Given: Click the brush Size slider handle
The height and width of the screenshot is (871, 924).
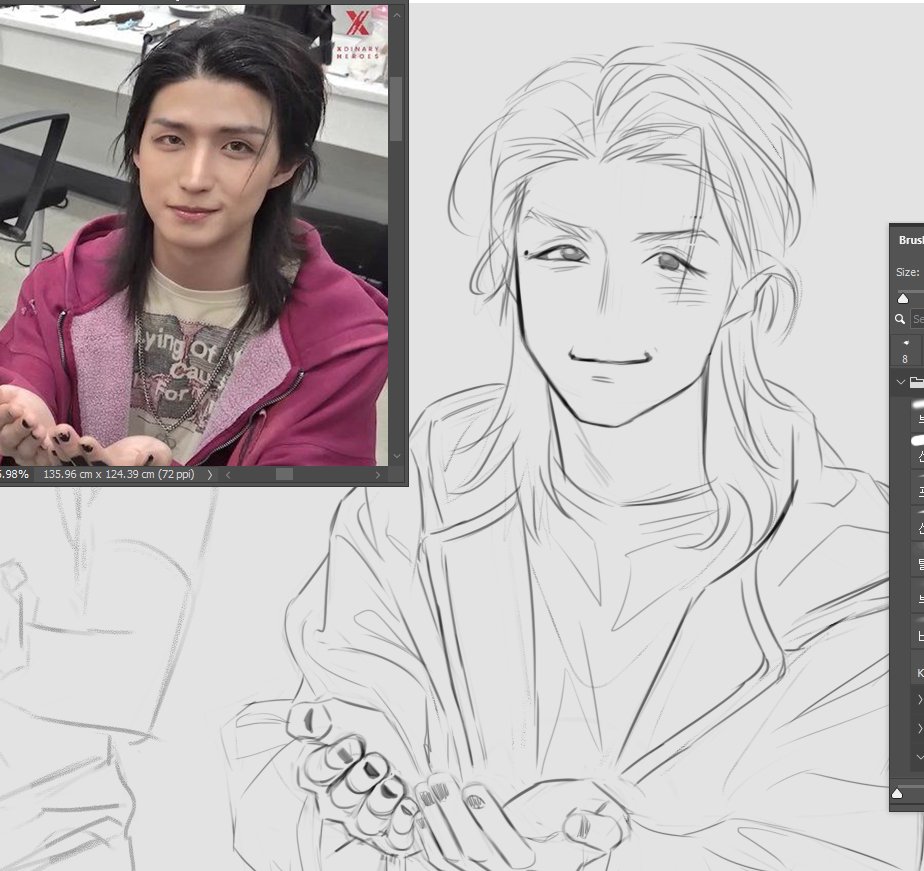Looking at the screenshot, I should (903, 299).
